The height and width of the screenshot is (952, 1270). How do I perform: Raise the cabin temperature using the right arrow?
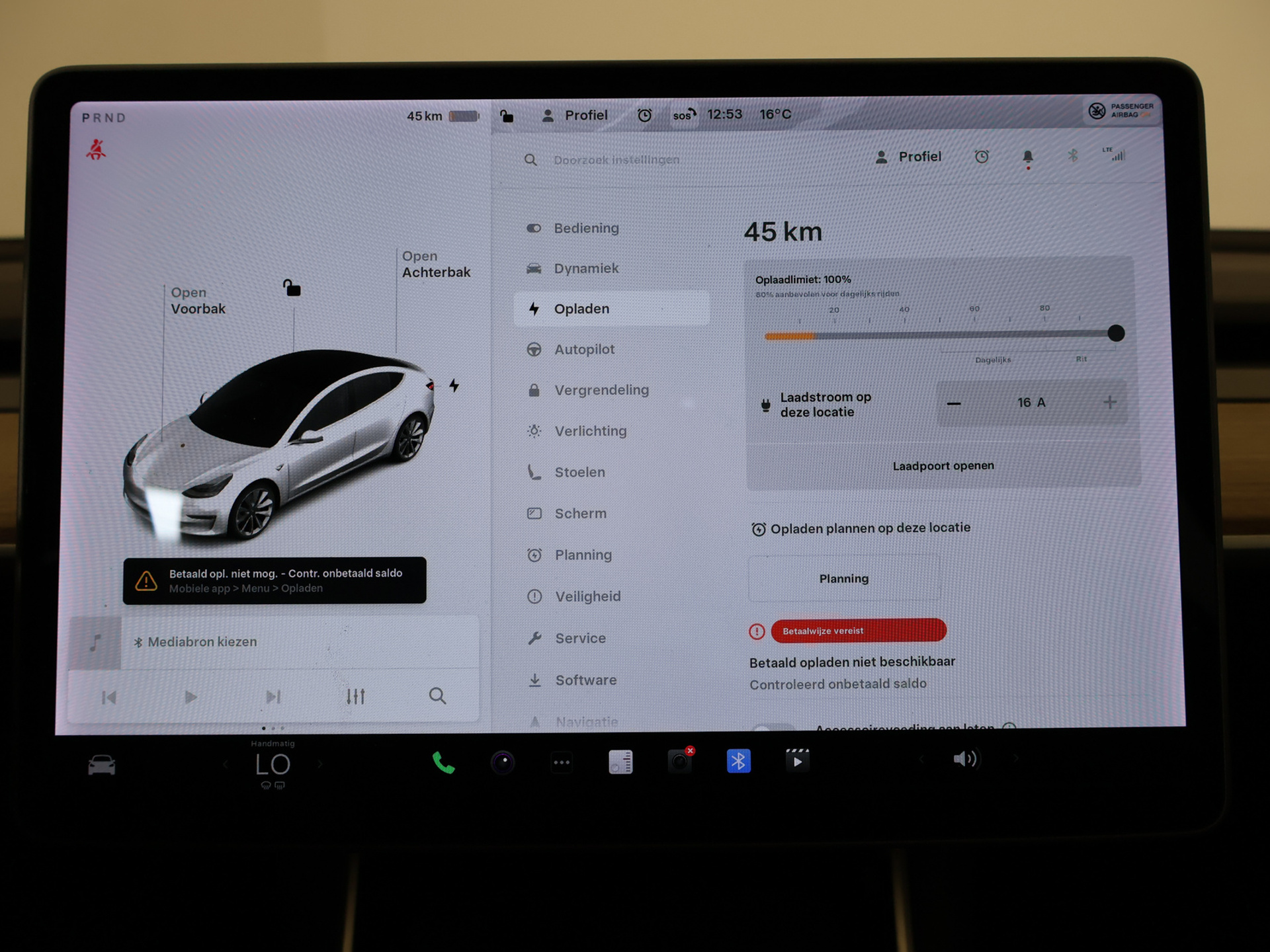[321, 764]
